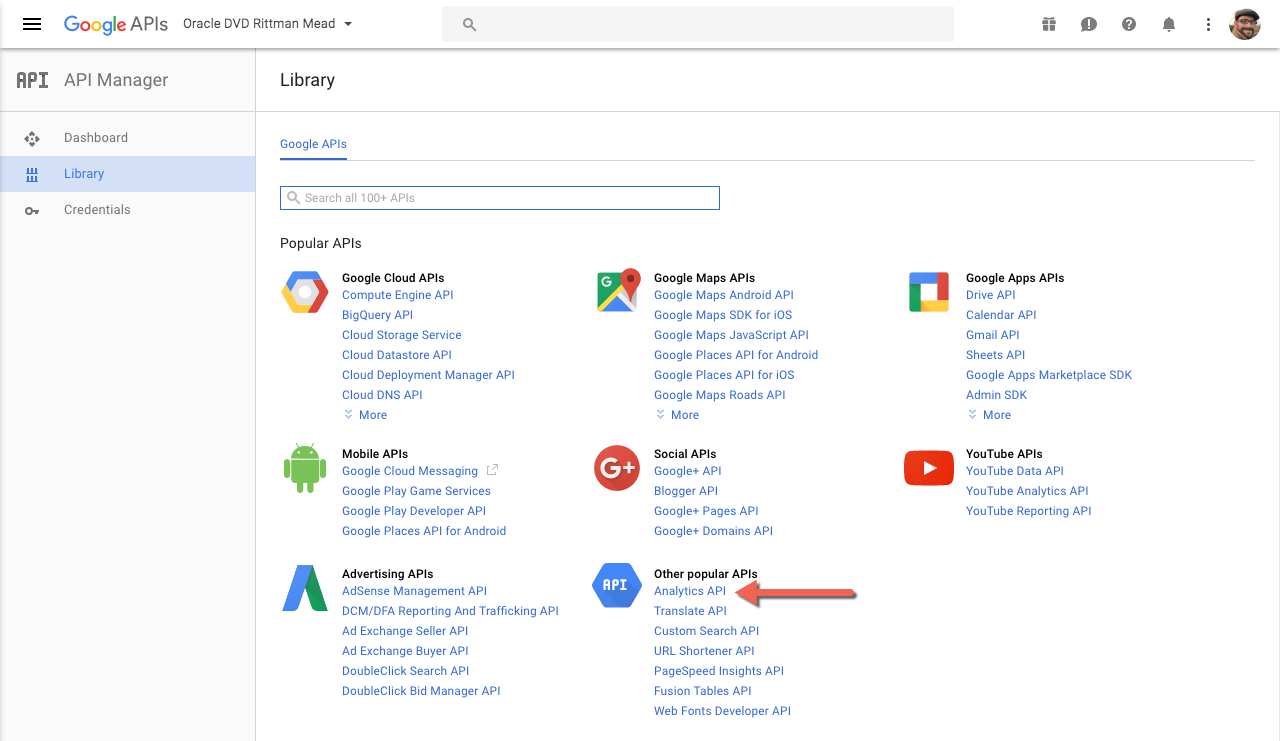Open the three-dot more options menu
Image resolution: width=1280 pixels, height=741 pixels.
(1208, 24)
